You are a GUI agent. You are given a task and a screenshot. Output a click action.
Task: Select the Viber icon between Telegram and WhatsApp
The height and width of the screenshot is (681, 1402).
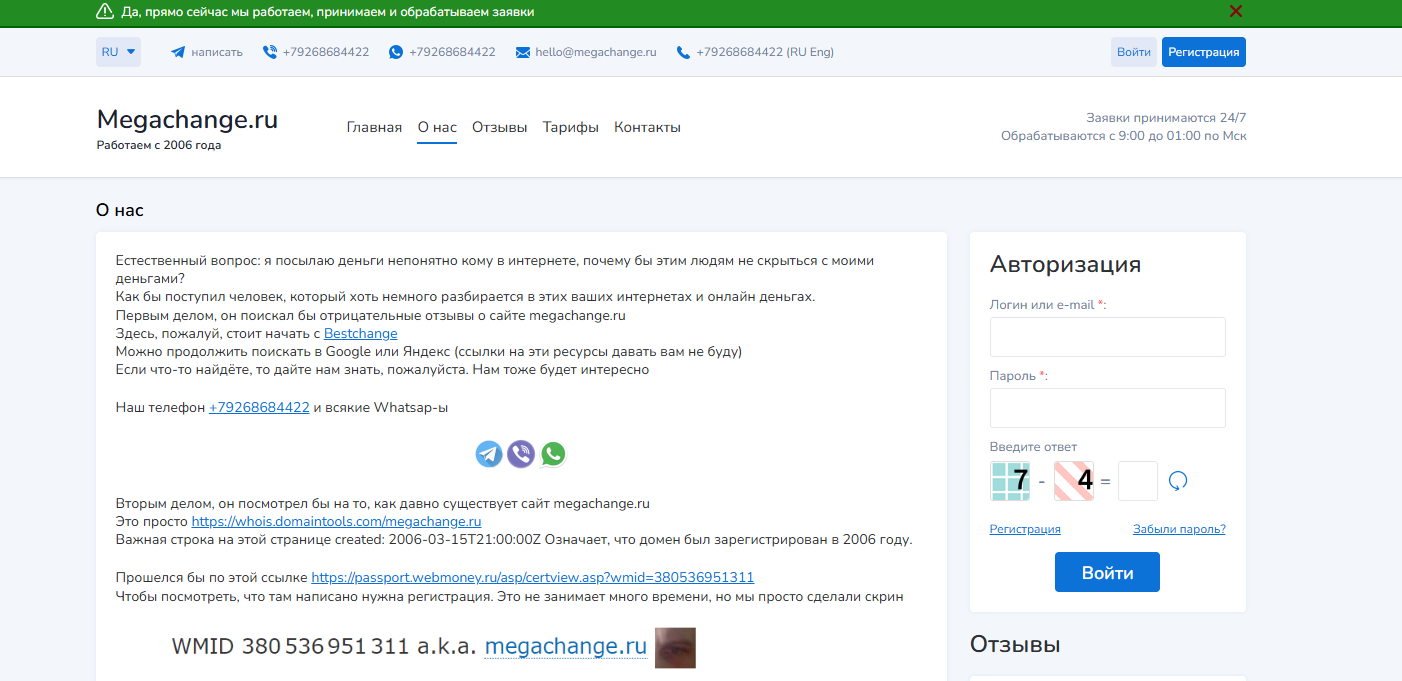520,454
